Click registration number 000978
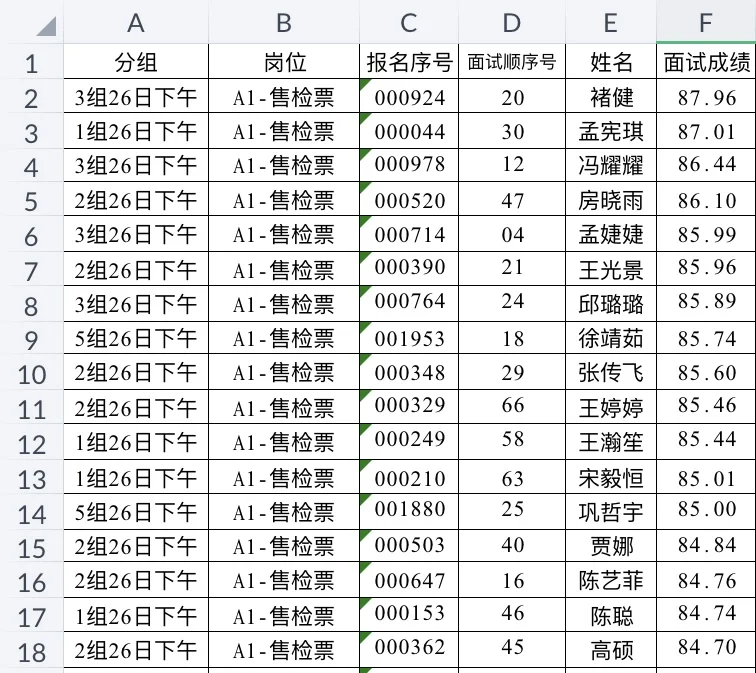 click(x=409, y=165)
